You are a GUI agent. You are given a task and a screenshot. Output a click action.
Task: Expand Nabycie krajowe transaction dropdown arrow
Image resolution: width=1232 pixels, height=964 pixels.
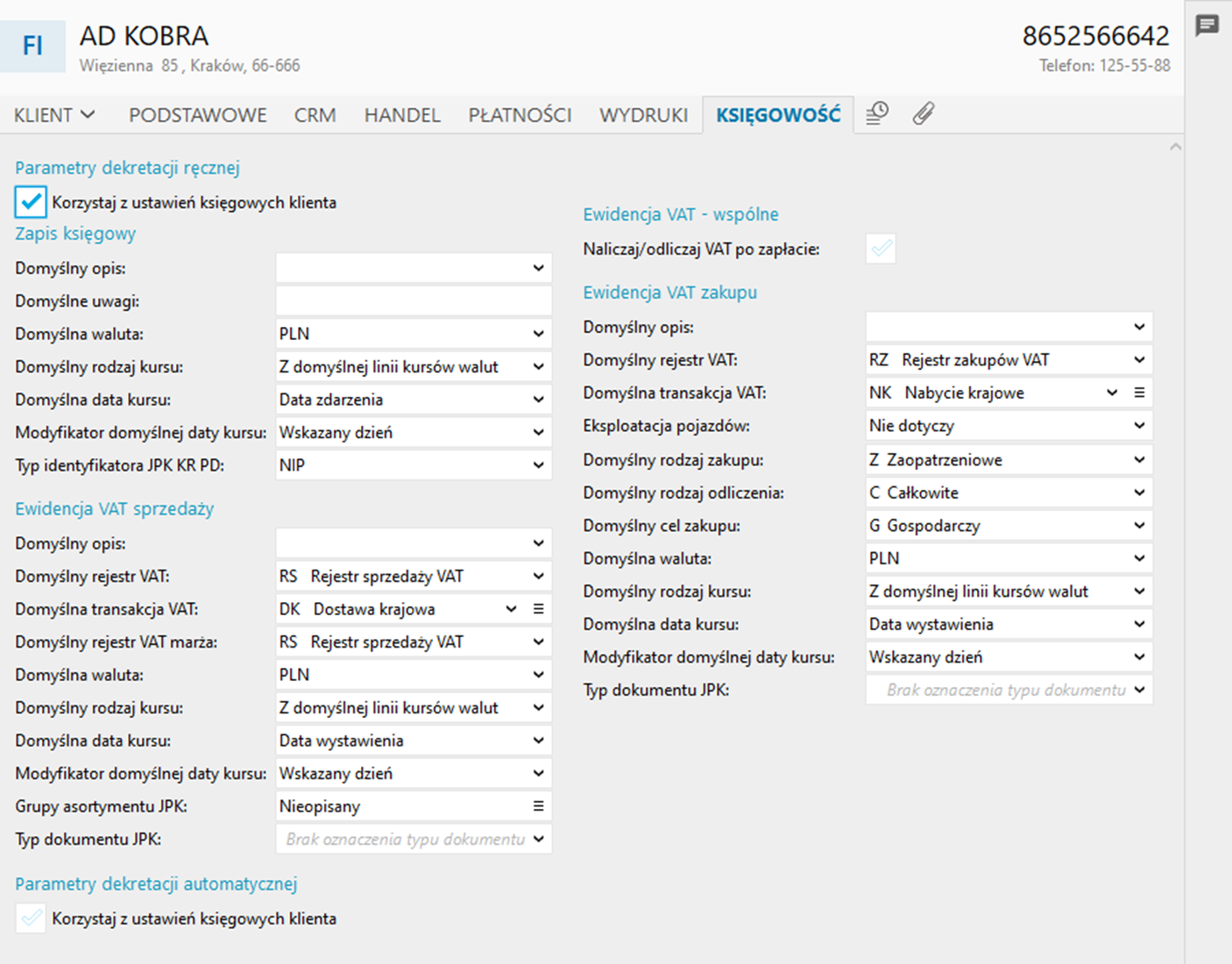[x=1112, y=393]
